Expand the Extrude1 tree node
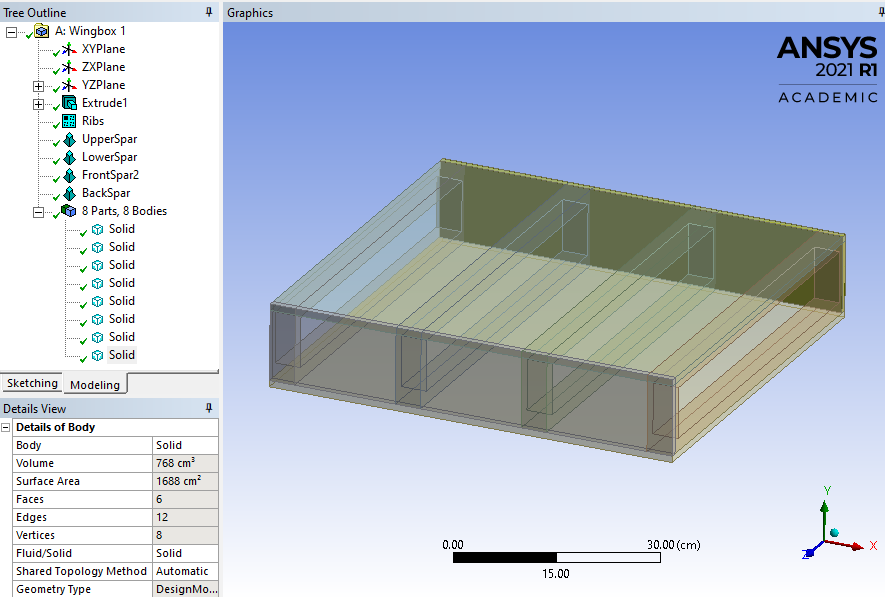 tap(38, 104)
